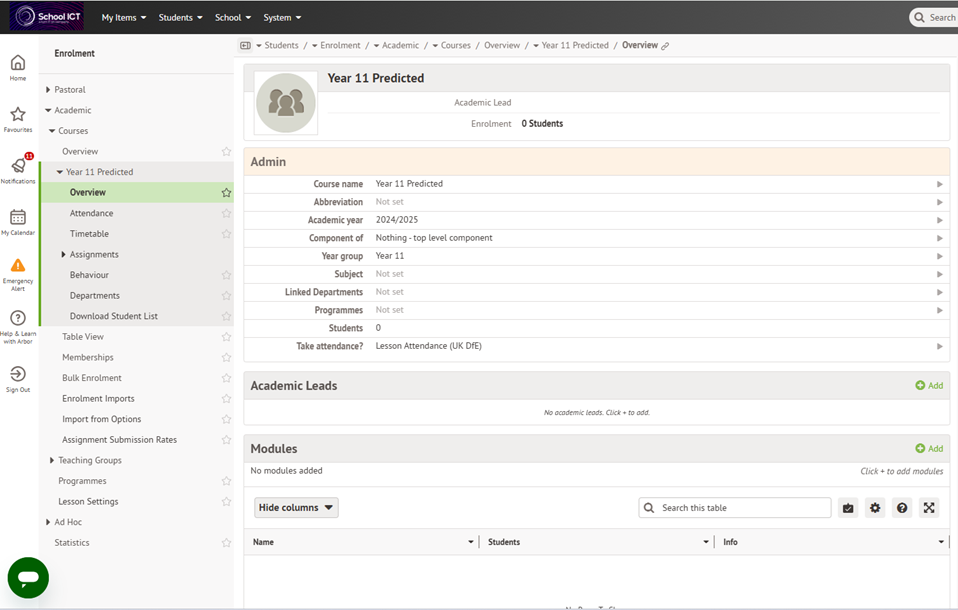The image size is (958, 610).
Task: Click the Emergency Alert warning icon
Action: [x=18, y=266]
